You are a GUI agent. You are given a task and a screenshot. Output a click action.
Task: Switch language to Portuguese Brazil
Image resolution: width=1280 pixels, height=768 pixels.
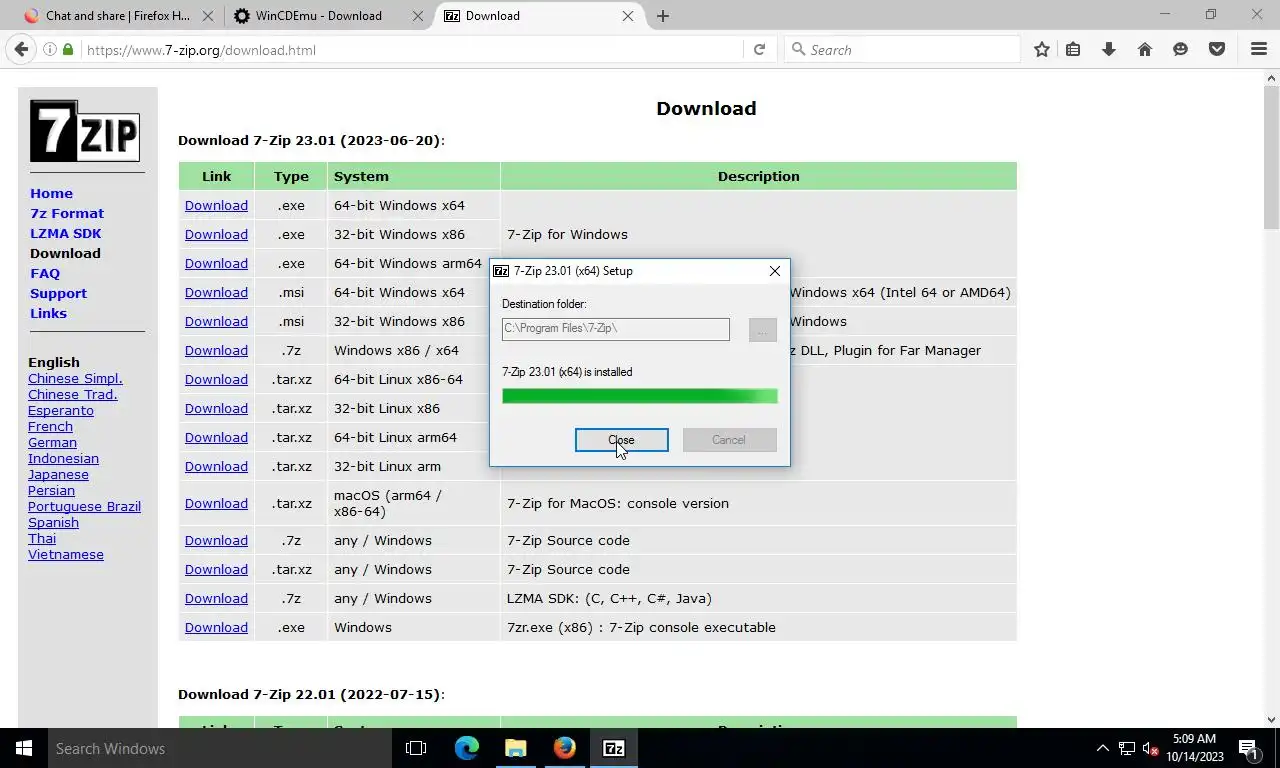(x=84, y=506)
